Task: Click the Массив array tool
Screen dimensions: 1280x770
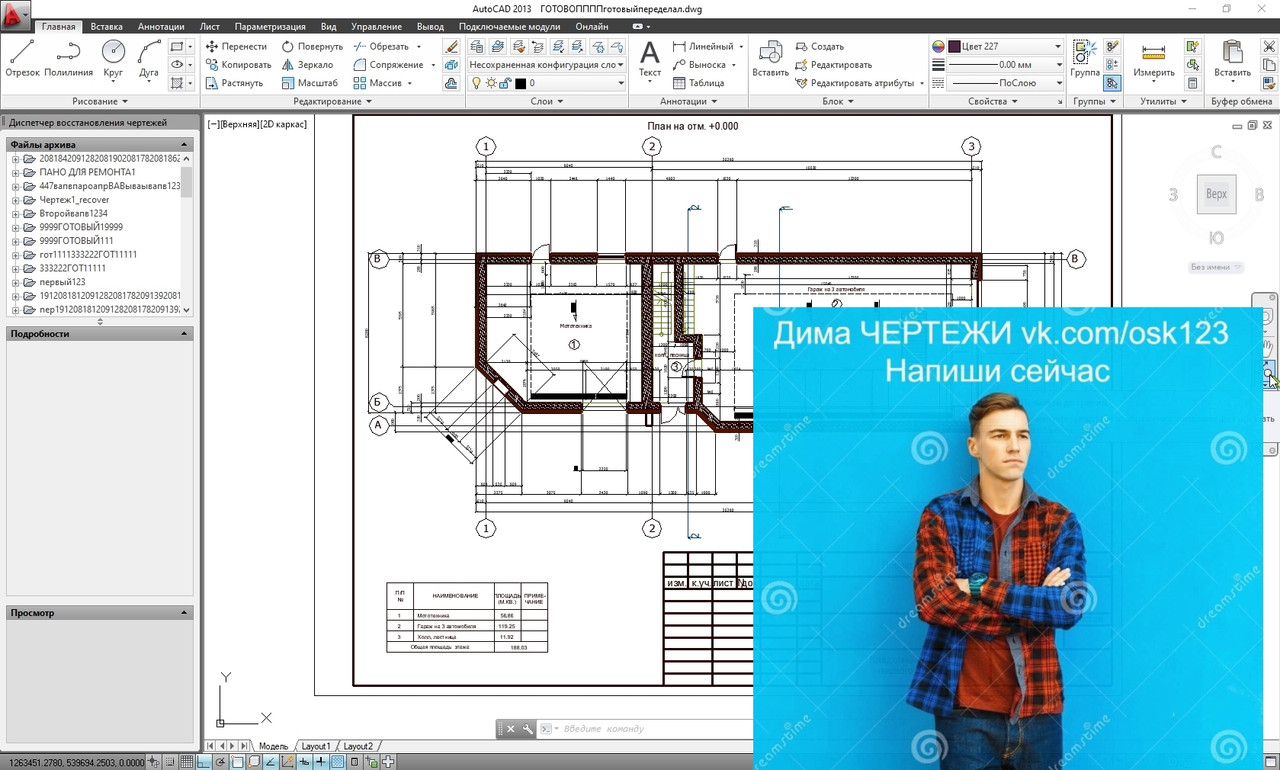Action: (x=378, y=83)
